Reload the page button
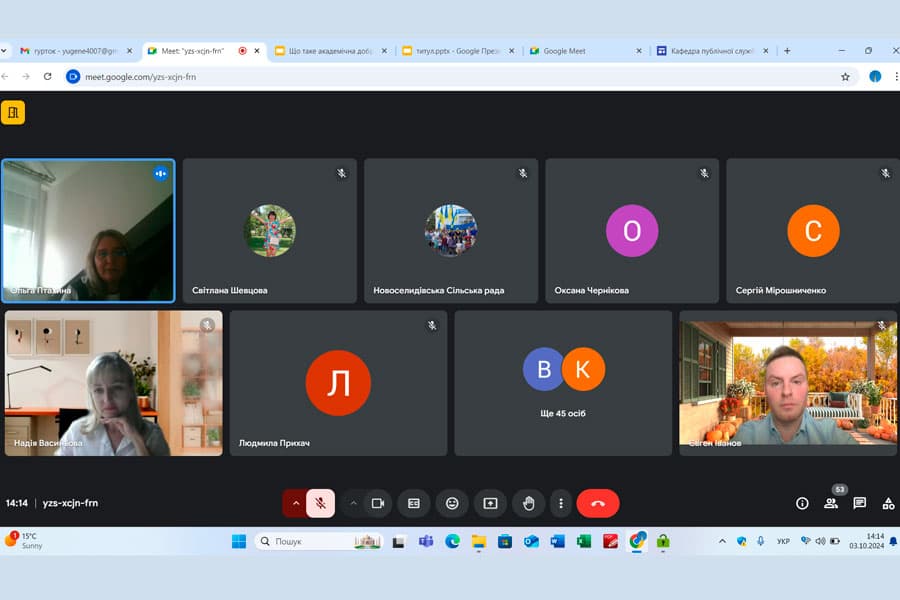The width and height of the screenshot is (900, 600). click(48, 76)
